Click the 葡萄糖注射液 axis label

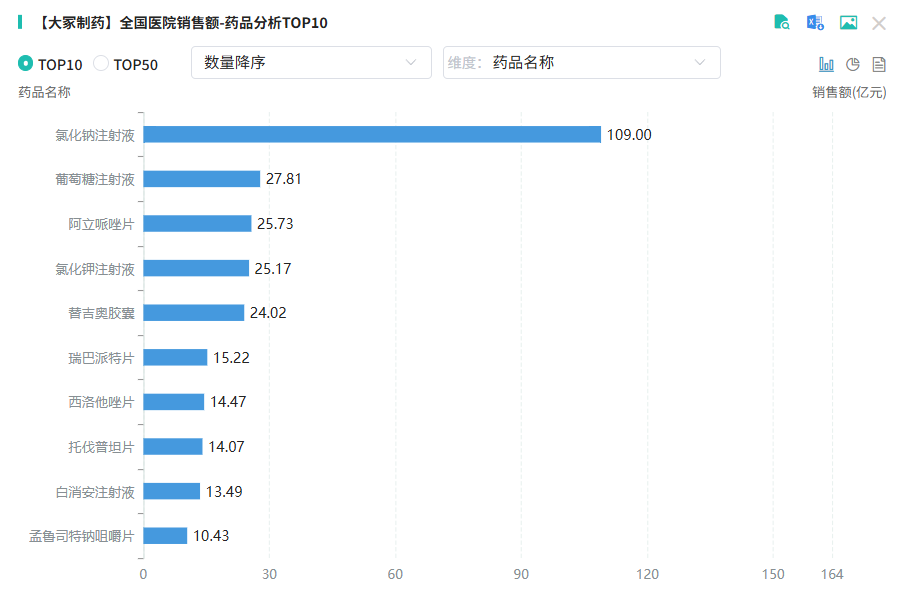(x=95, y=180)
